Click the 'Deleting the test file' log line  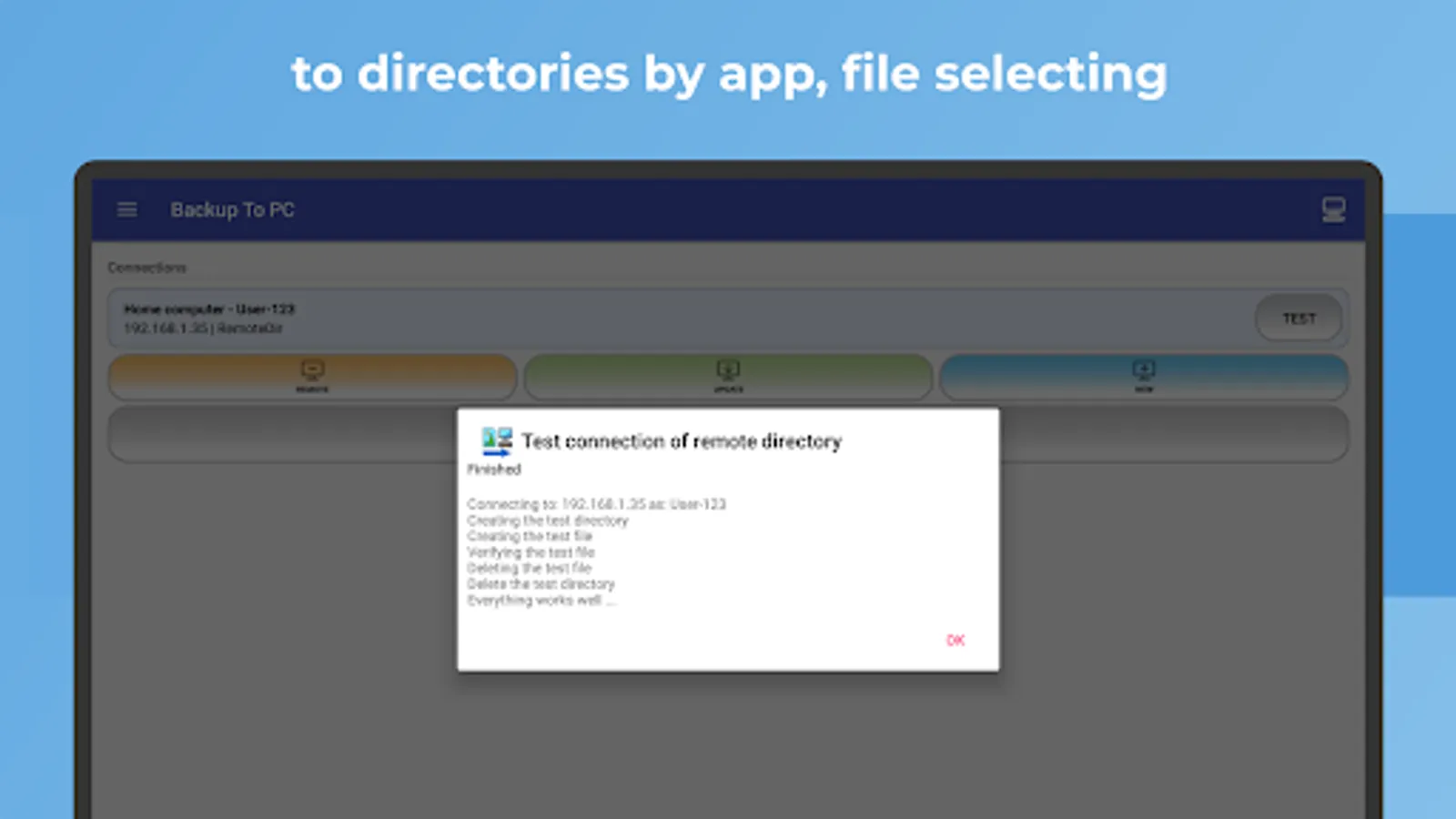[529, 568]
